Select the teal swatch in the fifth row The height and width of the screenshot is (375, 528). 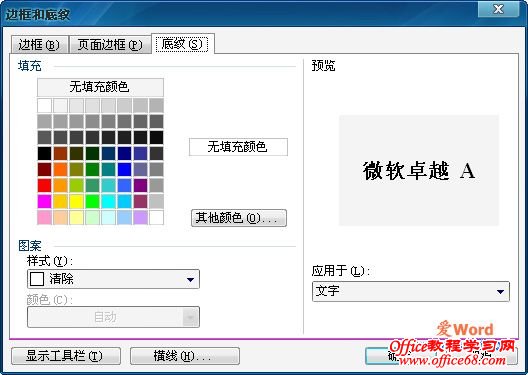tap(108, 169)
